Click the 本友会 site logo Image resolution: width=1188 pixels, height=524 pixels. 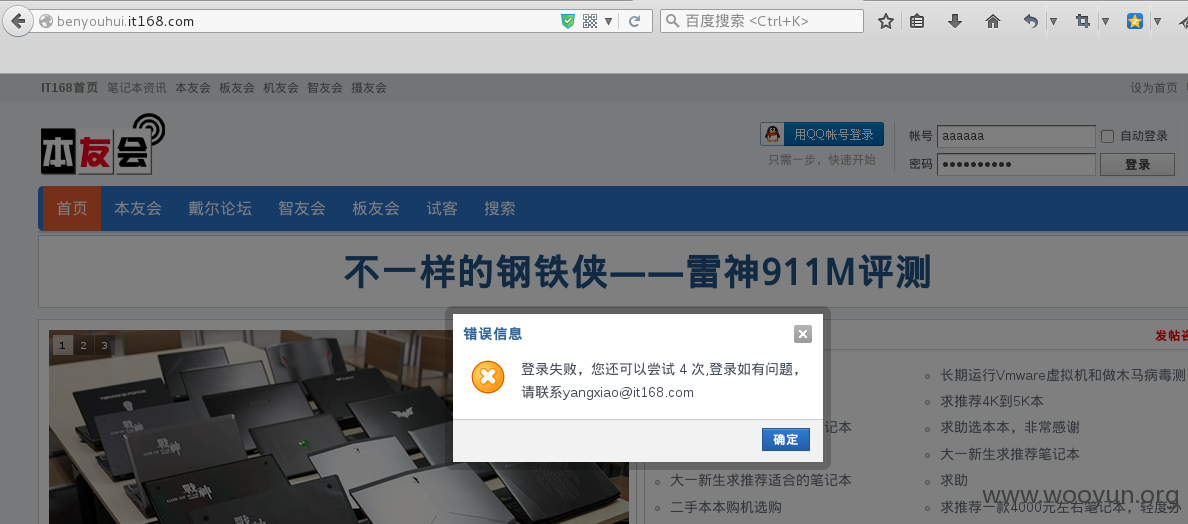[x=102, y=145]
